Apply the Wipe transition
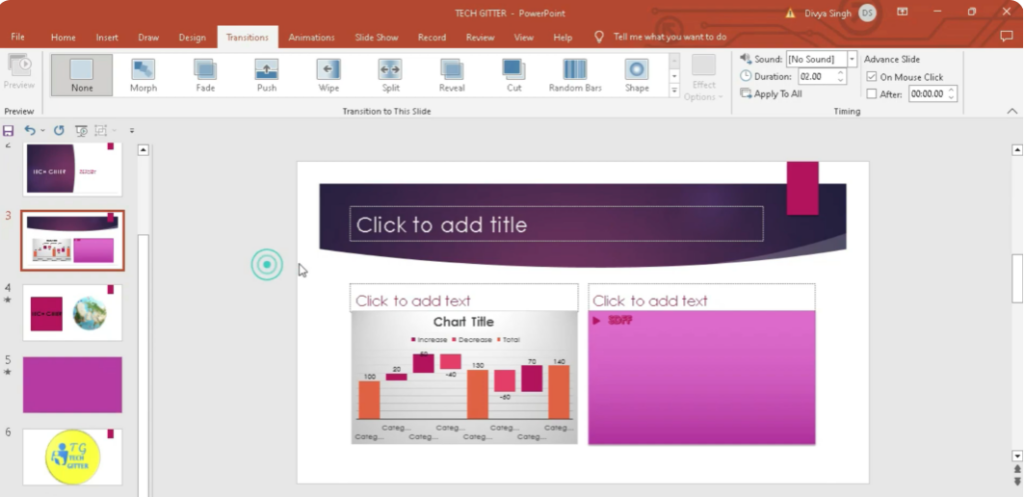This screenshot has width=1024, height=497. 328,75
